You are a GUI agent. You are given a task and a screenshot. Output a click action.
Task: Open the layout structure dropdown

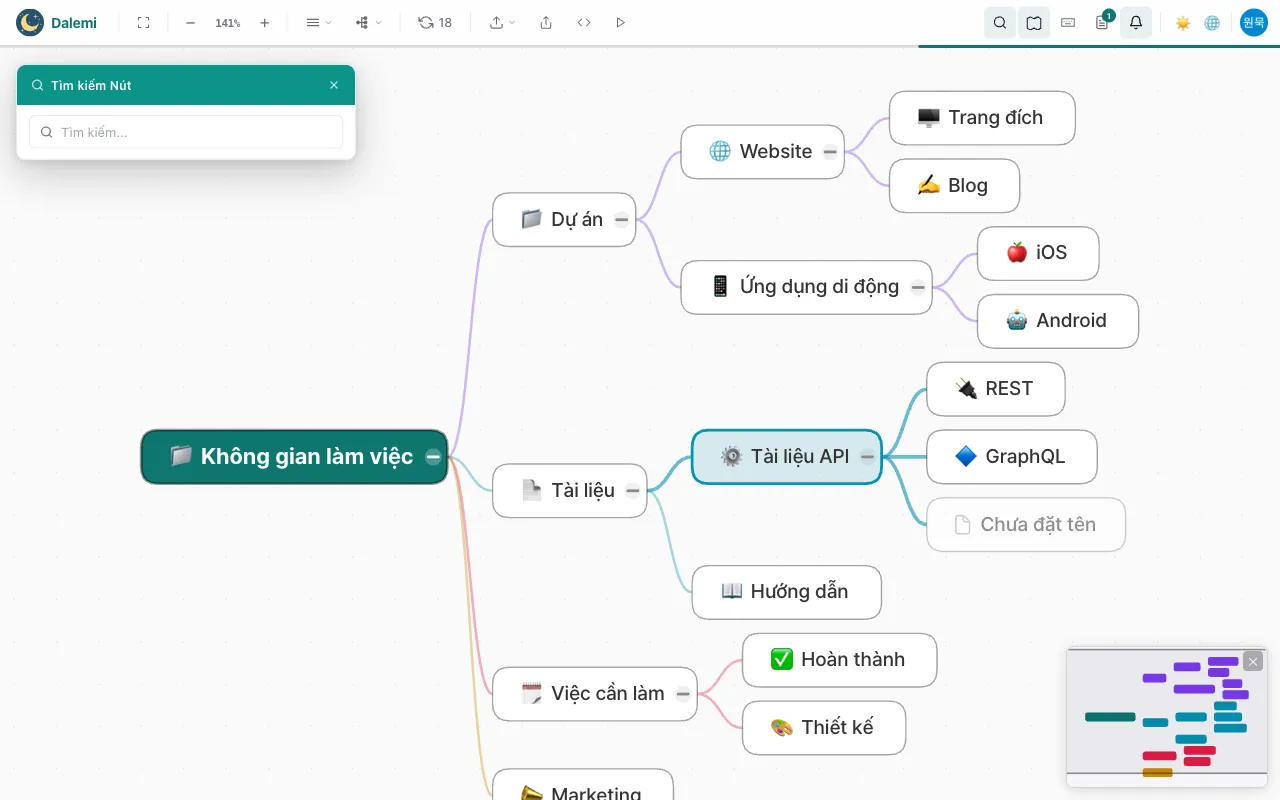pyautogui.click(x=368, y=22)
